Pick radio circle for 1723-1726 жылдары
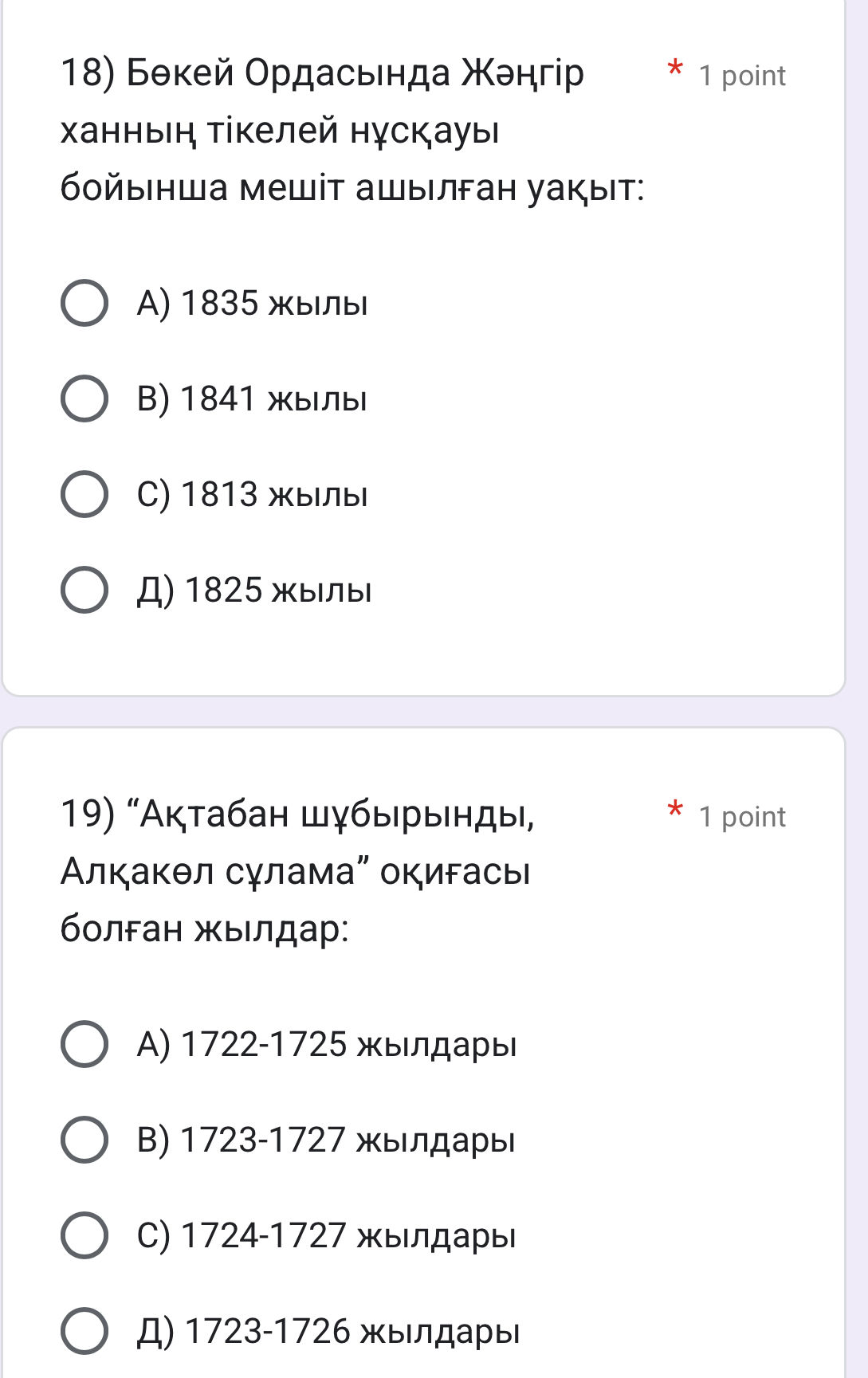Screen dimensions: 868x1378 [x=84, y=1331]
